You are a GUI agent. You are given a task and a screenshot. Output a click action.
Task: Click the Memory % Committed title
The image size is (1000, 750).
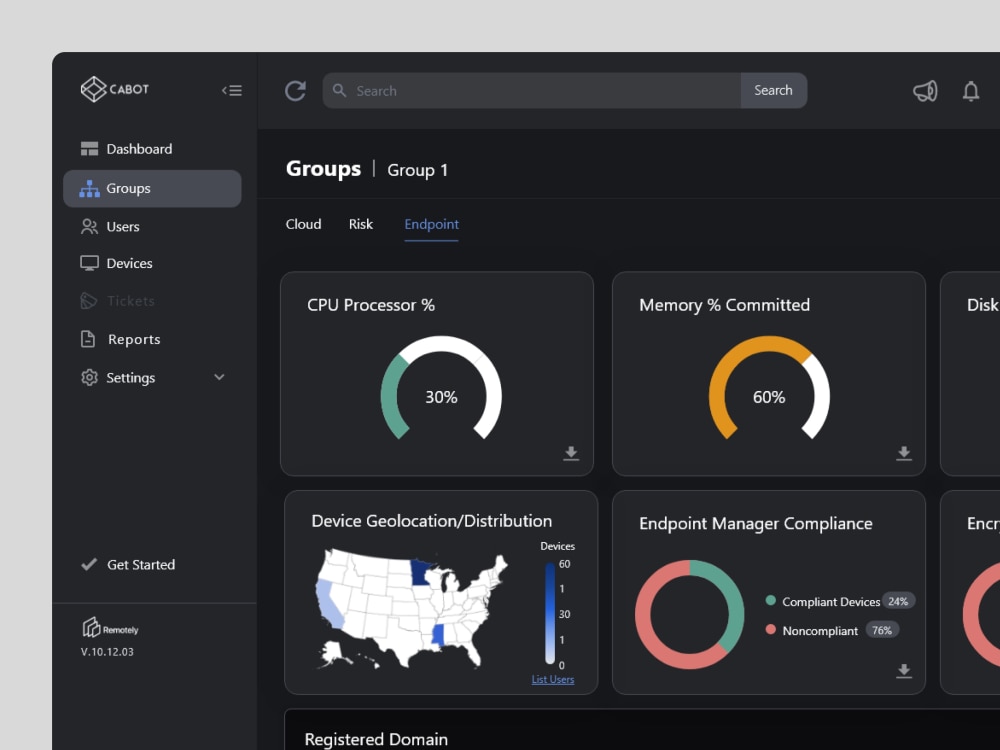(x=724, y=305)
